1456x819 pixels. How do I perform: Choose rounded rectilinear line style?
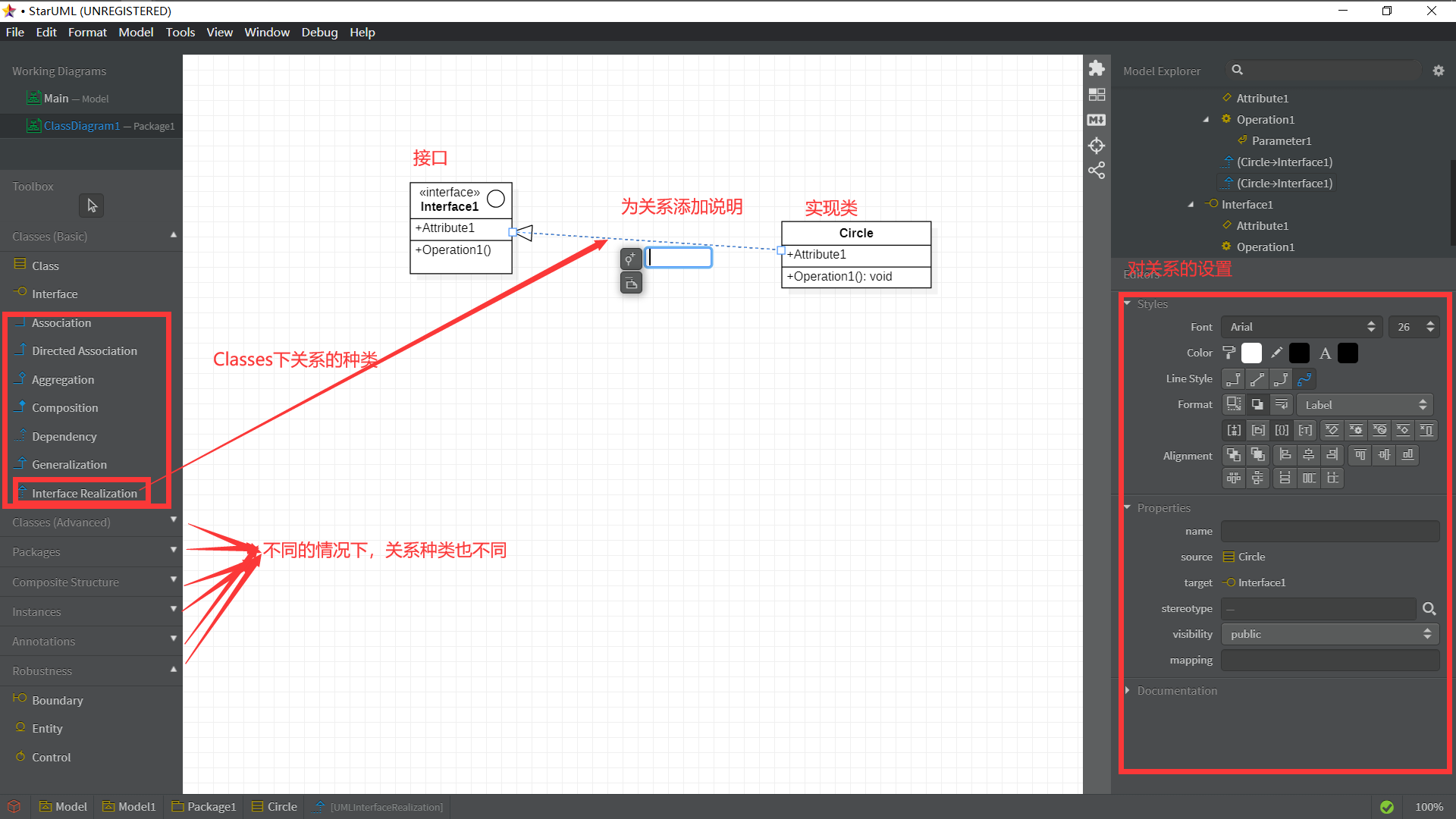click(x=1281, y=379)
